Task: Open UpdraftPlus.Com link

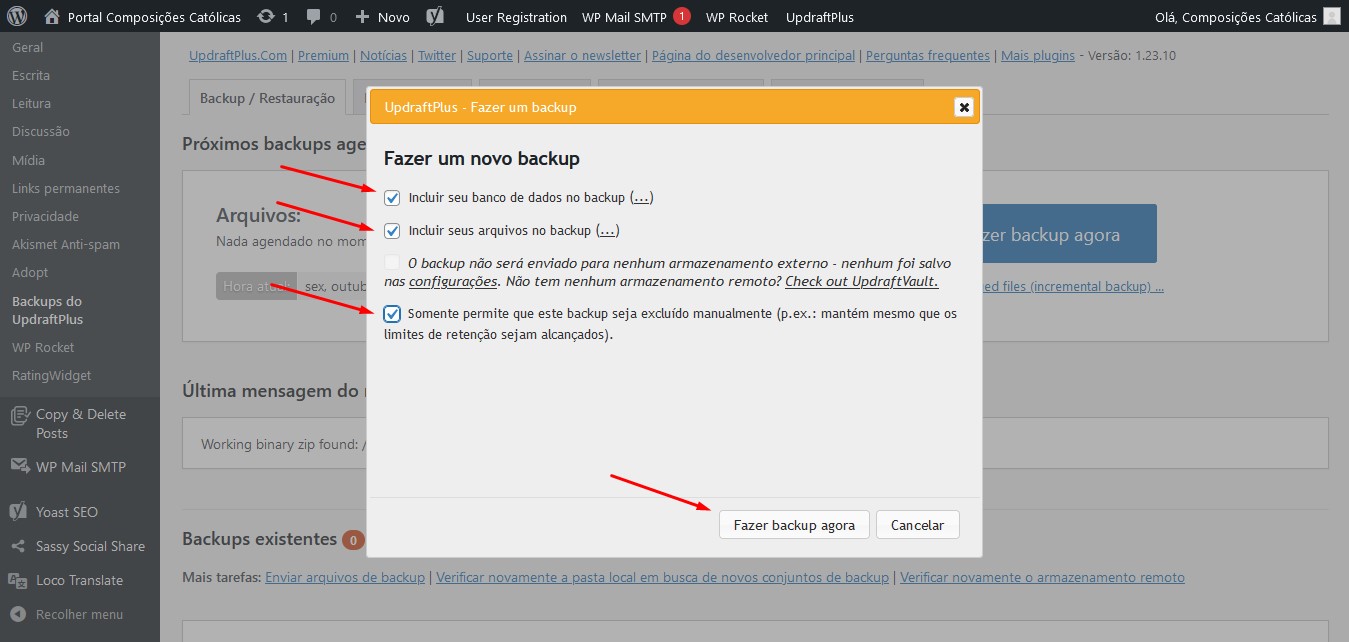Action: (x=238, y=56)
